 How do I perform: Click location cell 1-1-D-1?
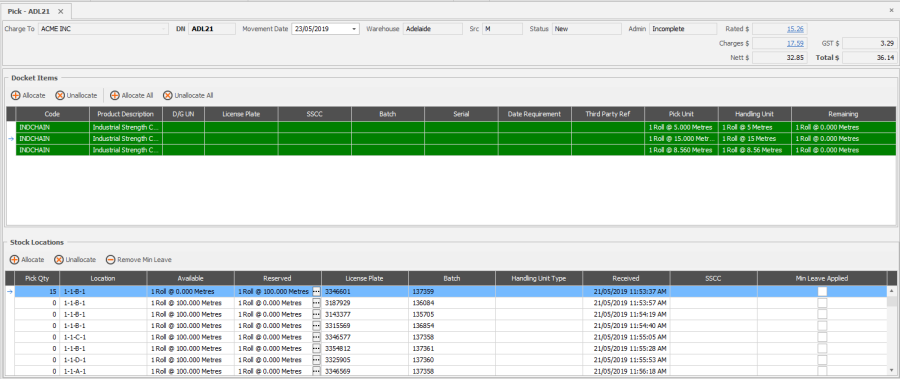point(103,359)
